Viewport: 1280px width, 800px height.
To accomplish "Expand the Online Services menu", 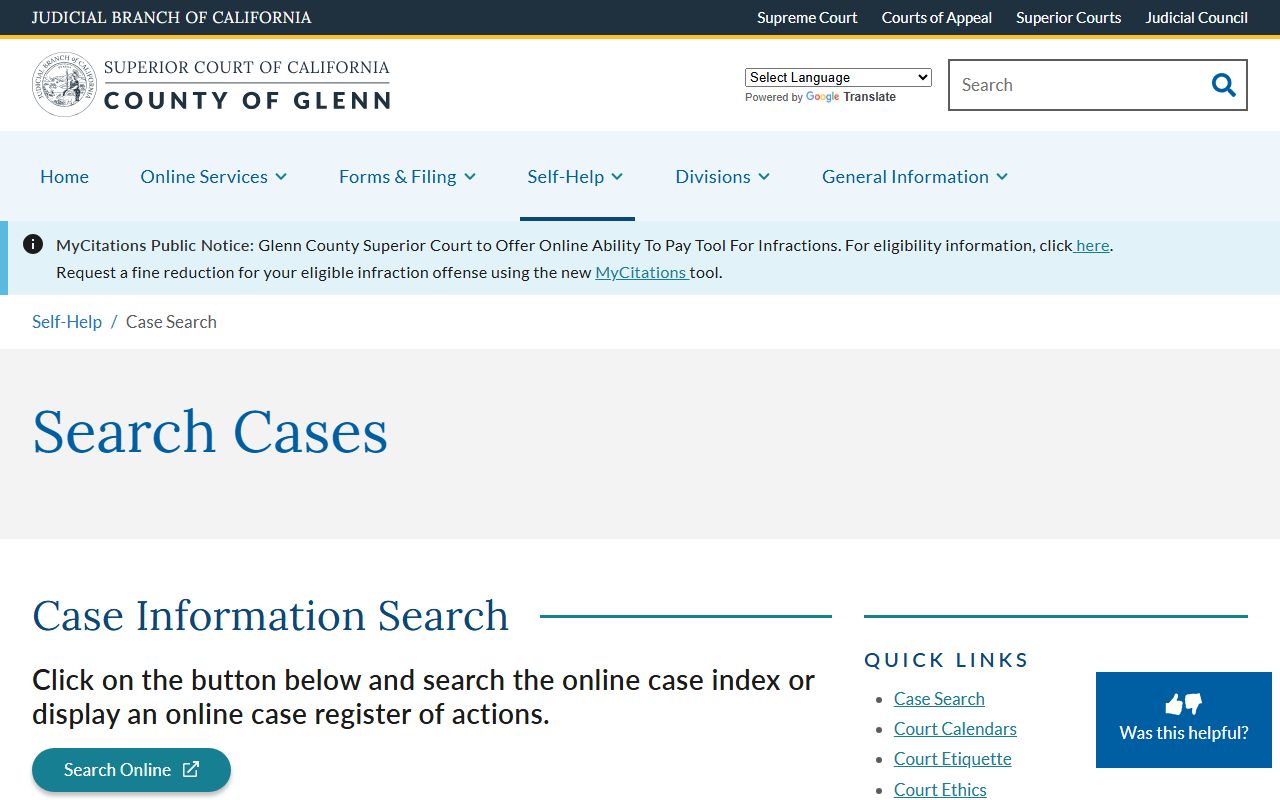I will pyautogui.click(x=213, y=176).
